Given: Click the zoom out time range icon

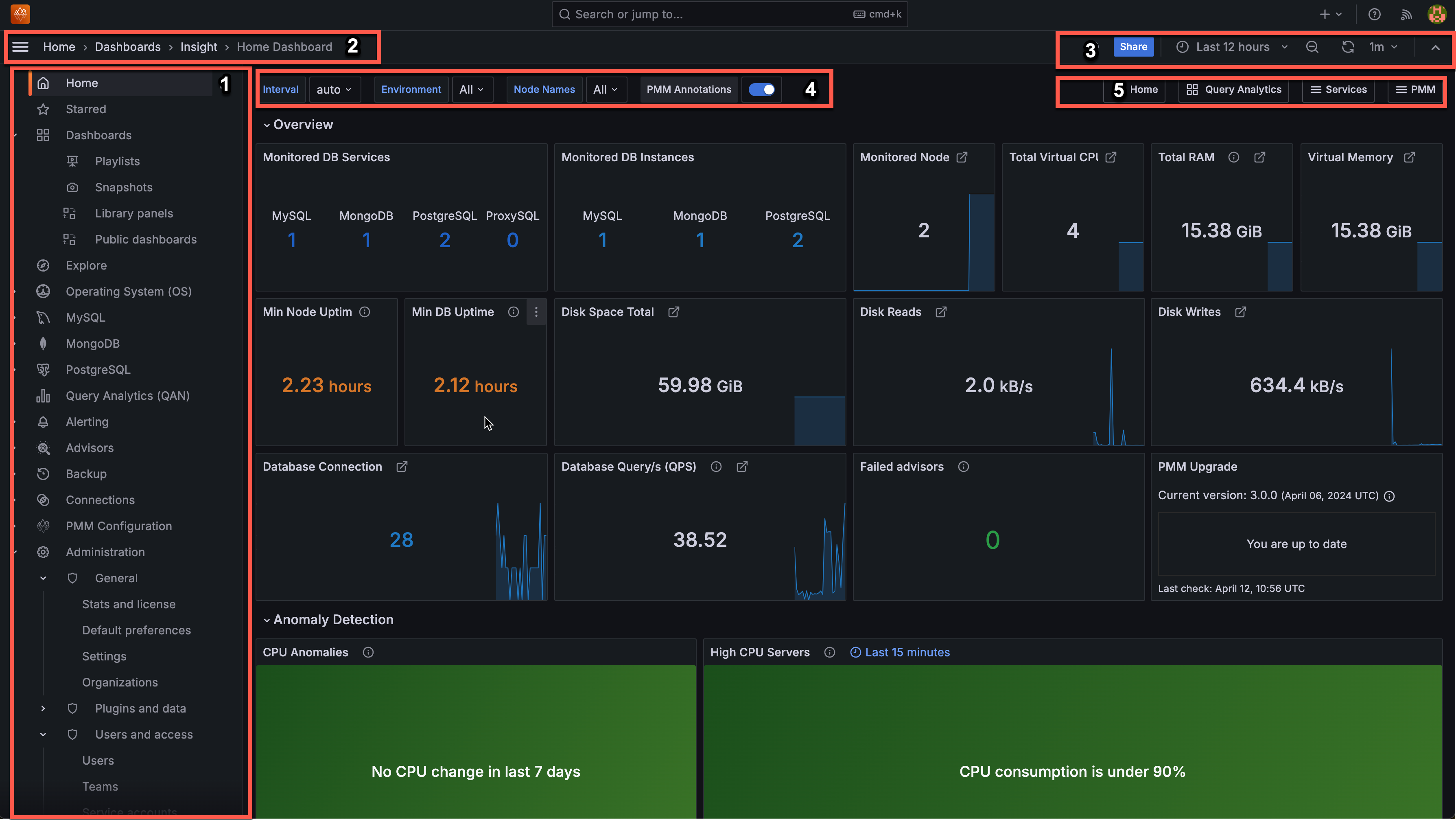Looking at the screenshot, I should coord(1312,47).
